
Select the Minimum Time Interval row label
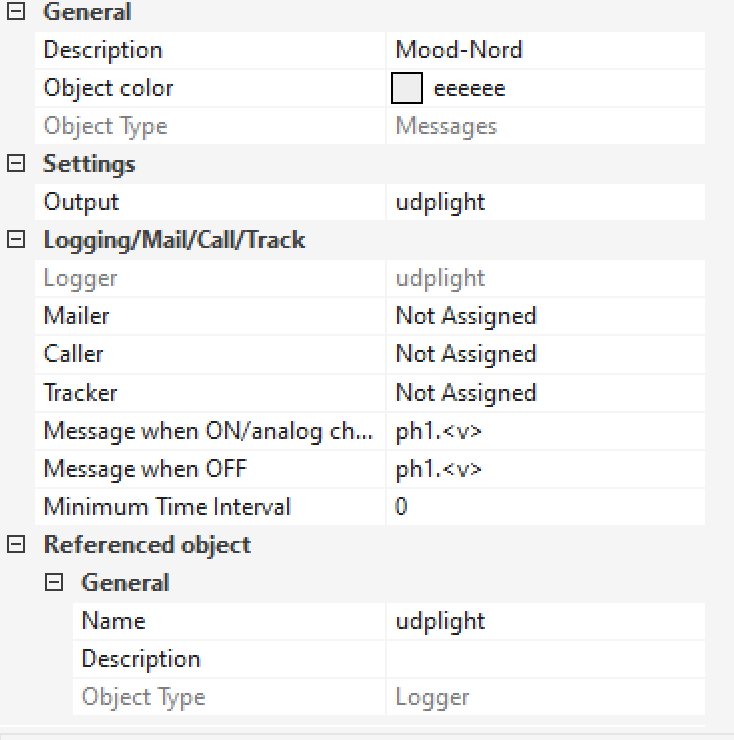pos(167,507)
